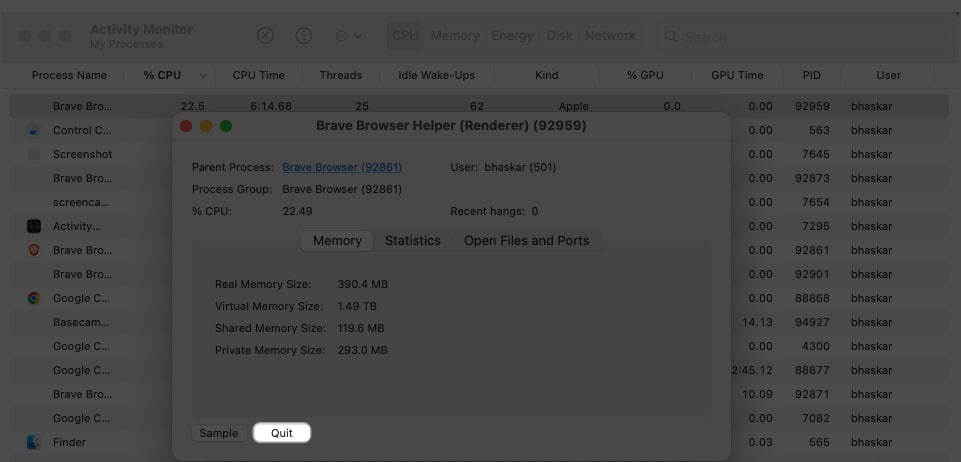The width and height of the screenshot is (961, 462).
Task: Select the Basecam... process row
Action: pyautogui.click(x=479, y=322)
